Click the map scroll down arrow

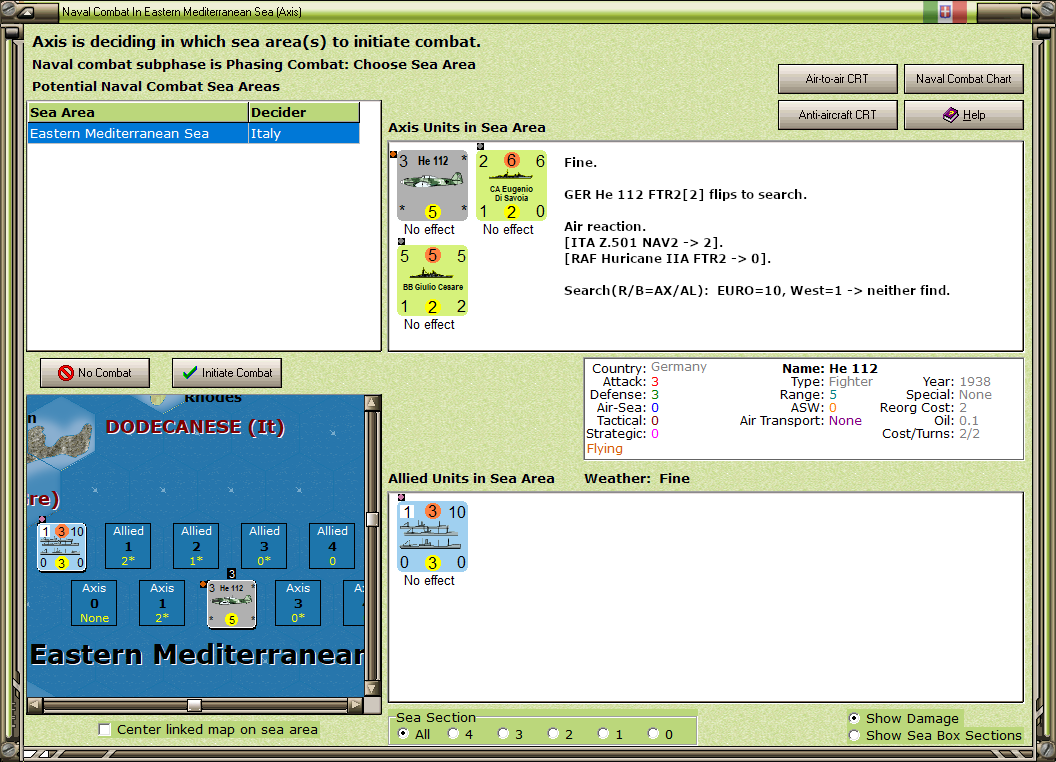click(x=372, y=689)
